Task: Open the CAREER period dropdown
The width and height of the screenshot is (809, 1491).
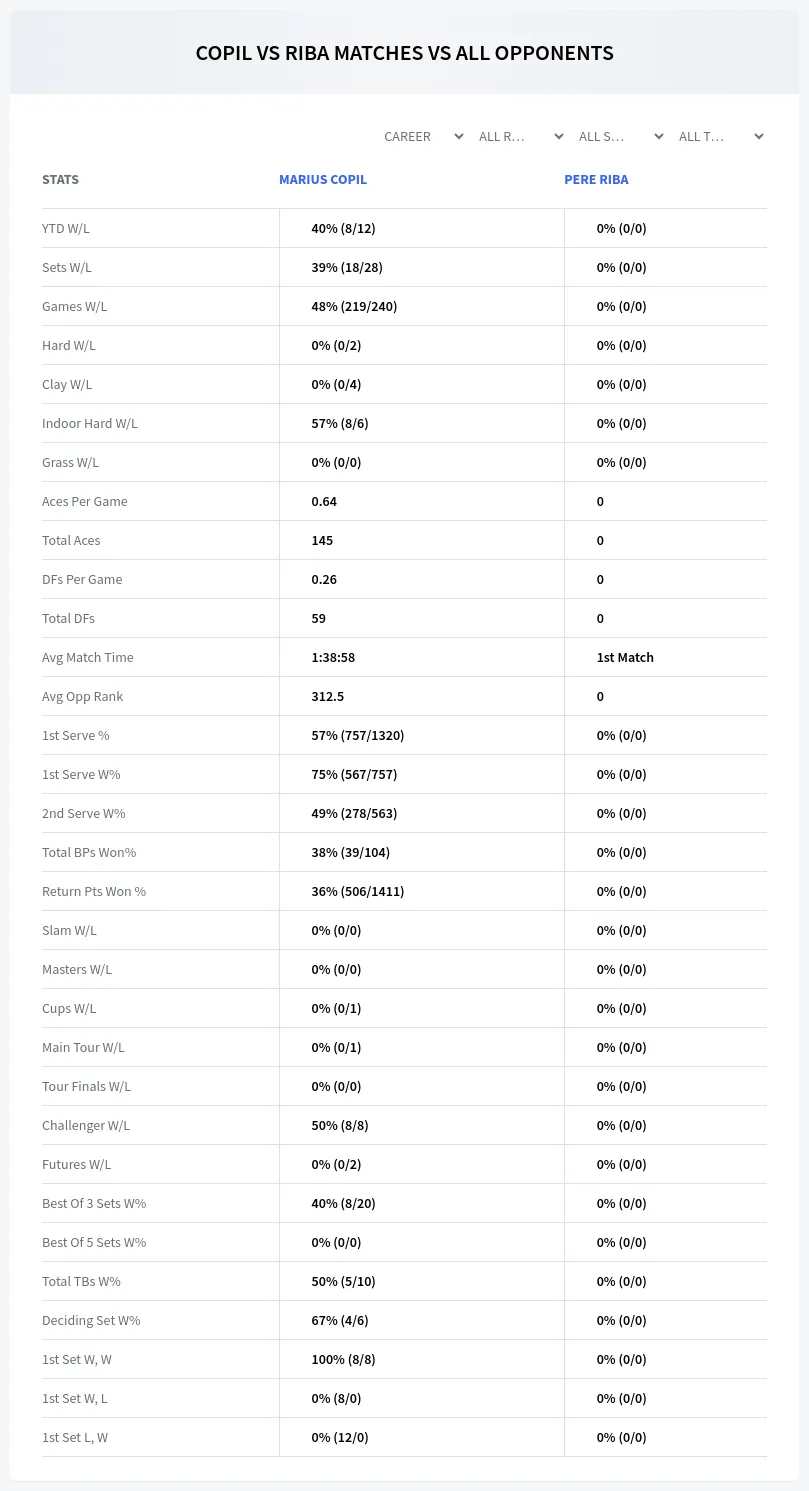Action: click(423, 136)
